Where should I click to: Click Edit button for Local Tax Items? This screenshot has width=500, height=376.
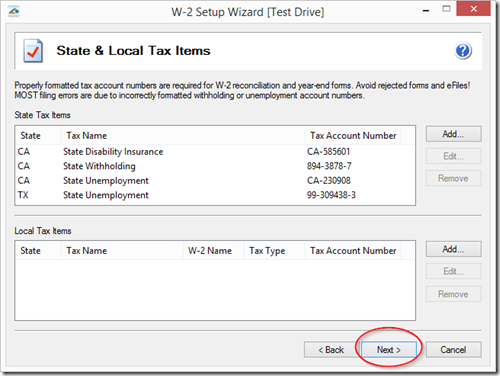point(453,271)
